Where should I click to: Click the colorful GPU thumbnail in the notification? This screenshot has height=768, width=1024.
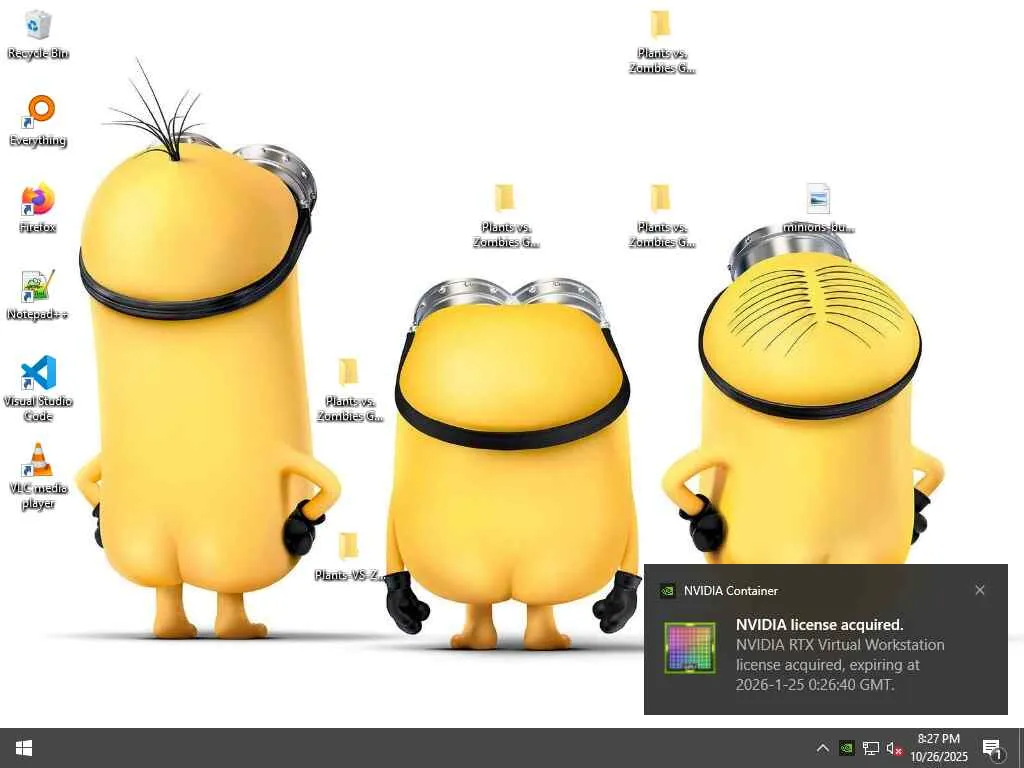(x=690, y=647)
